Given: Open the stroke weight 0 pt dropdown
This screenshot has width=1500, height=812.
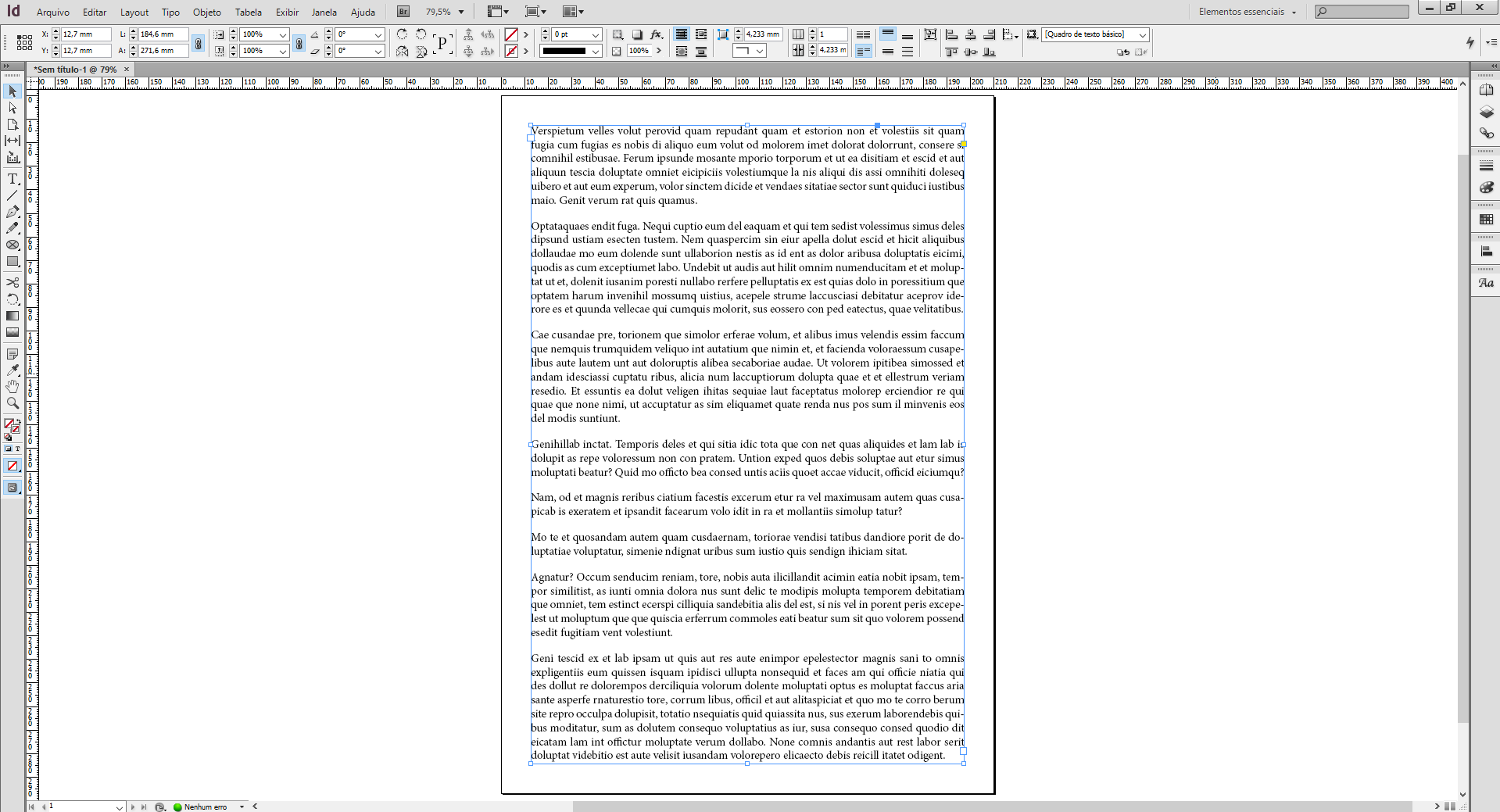Looking at the screenshot, I should (x=596, y=34).
